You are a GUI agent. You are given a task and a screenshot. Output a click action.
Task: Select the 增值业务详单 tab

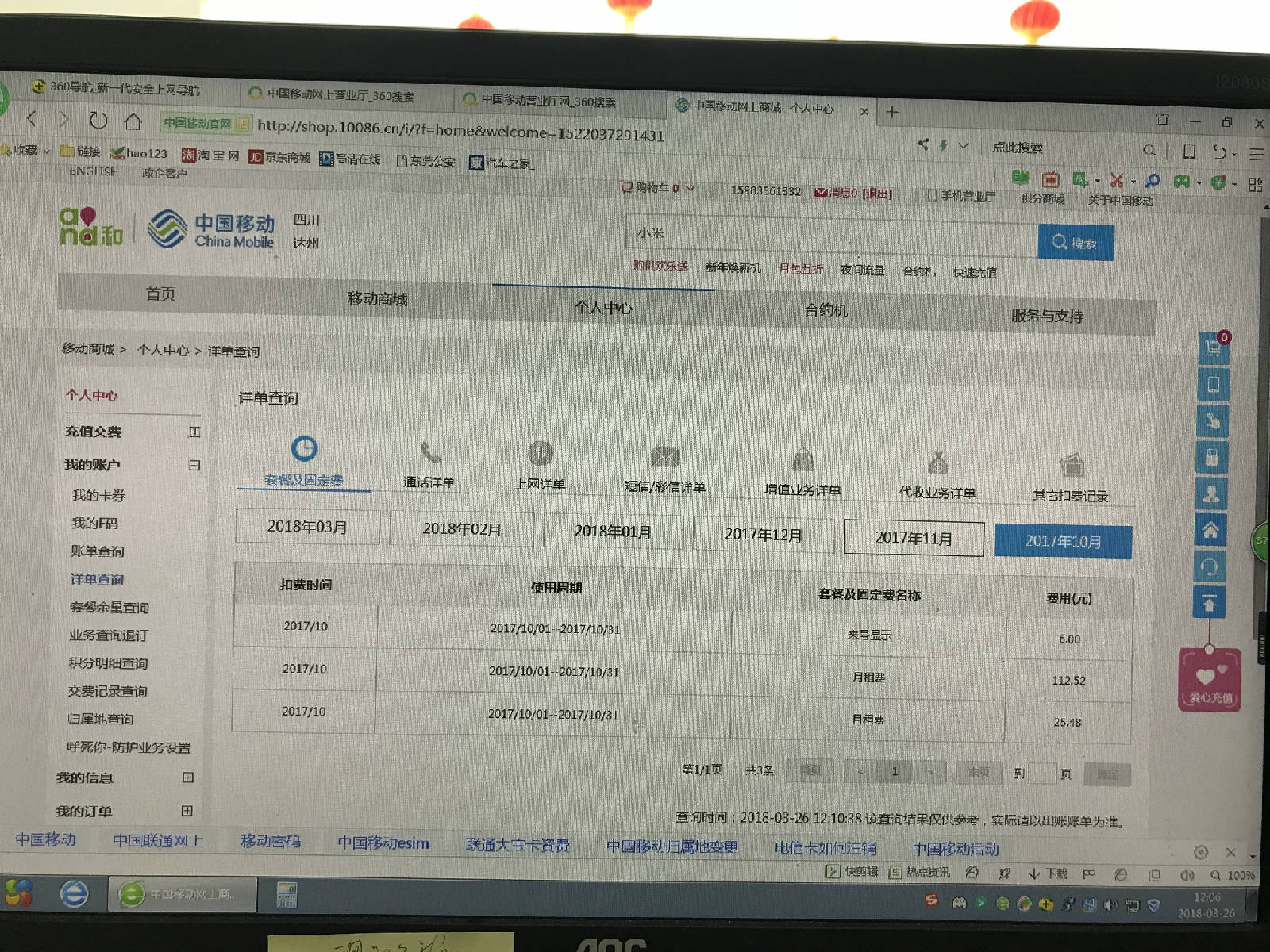click(802, 474)
